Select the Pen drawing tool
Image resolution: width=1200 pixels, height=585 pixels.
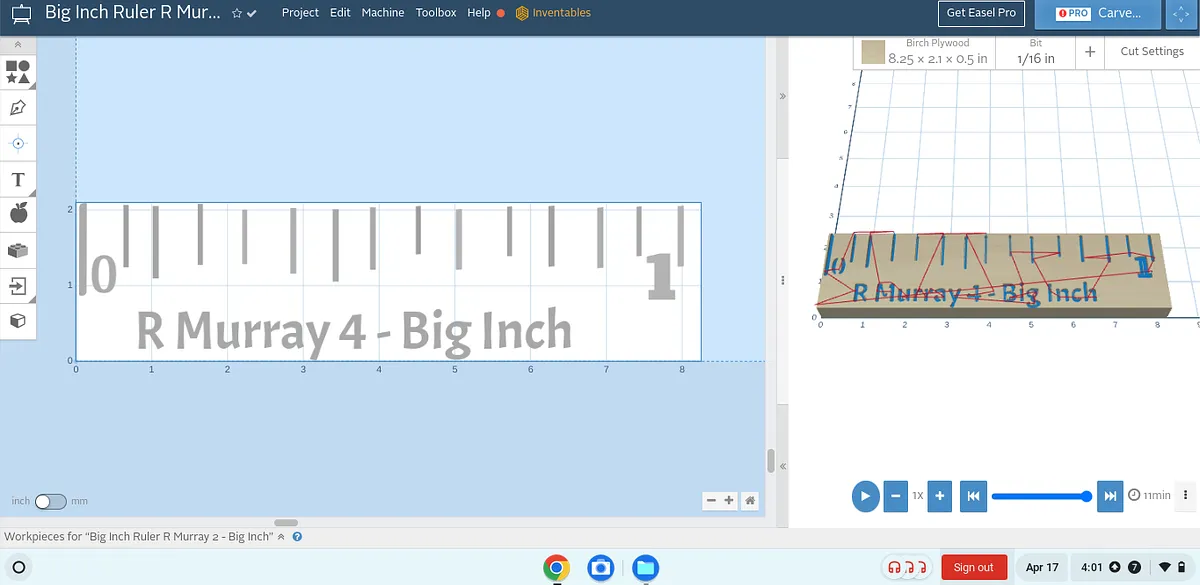pos(18,108)
